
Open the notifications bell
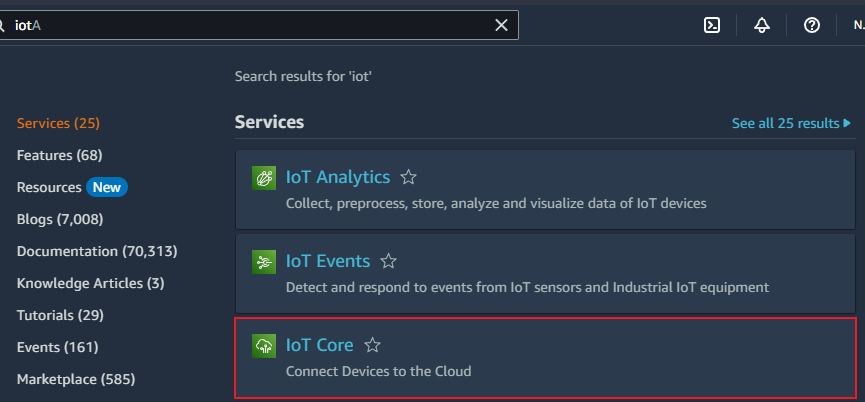click(x=762, y=25)
